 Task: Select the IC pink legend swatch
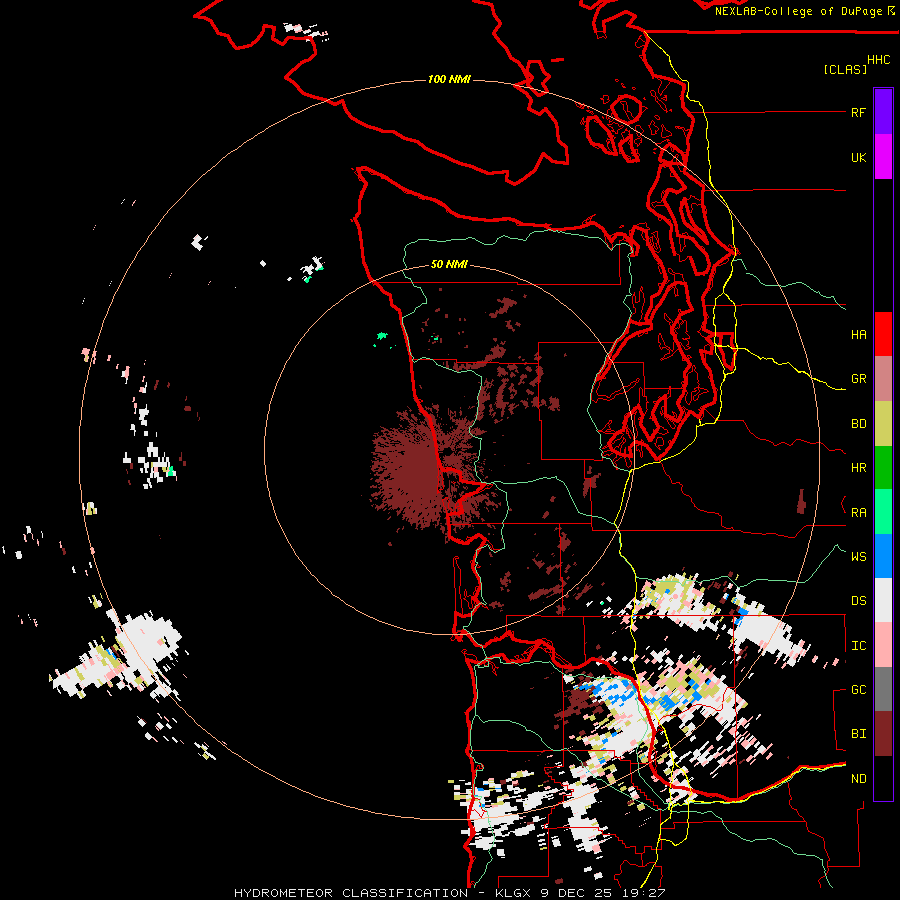(883, 645)
